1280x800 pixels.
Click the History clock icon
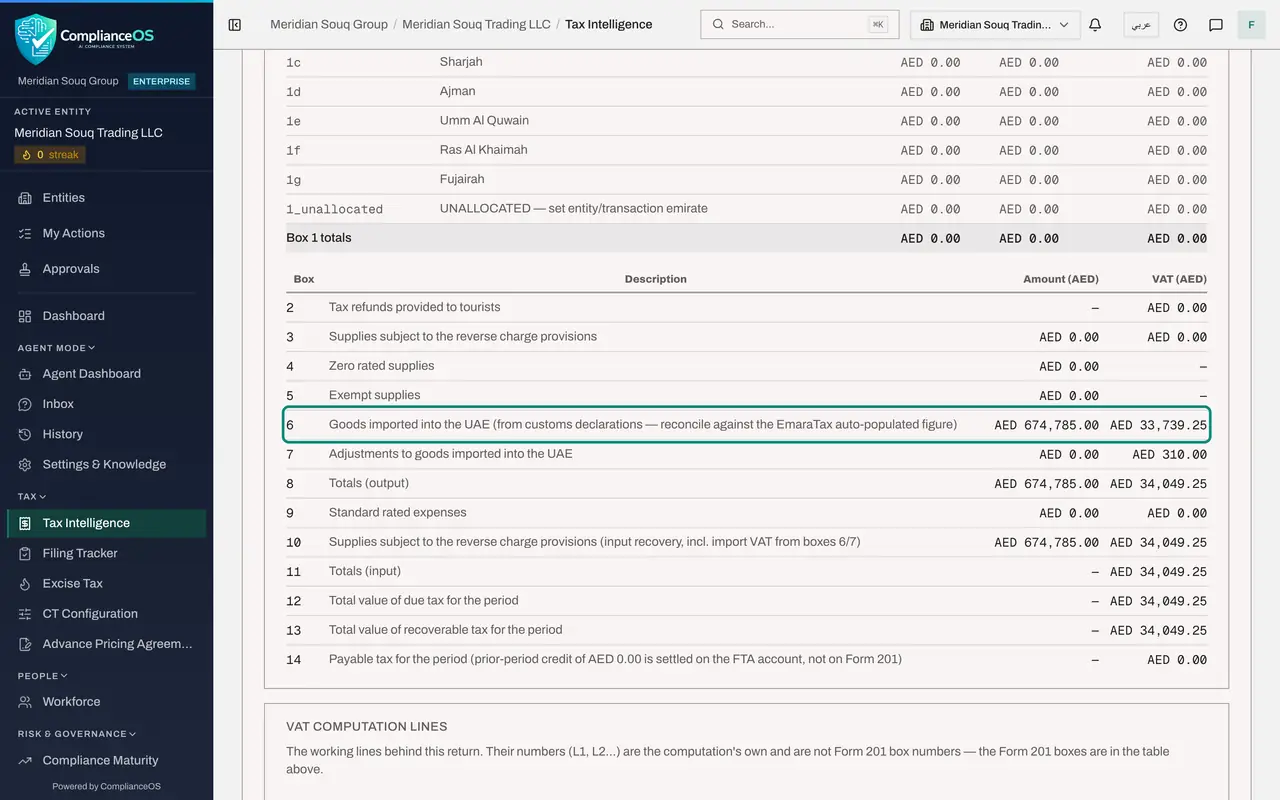[25, 434]
